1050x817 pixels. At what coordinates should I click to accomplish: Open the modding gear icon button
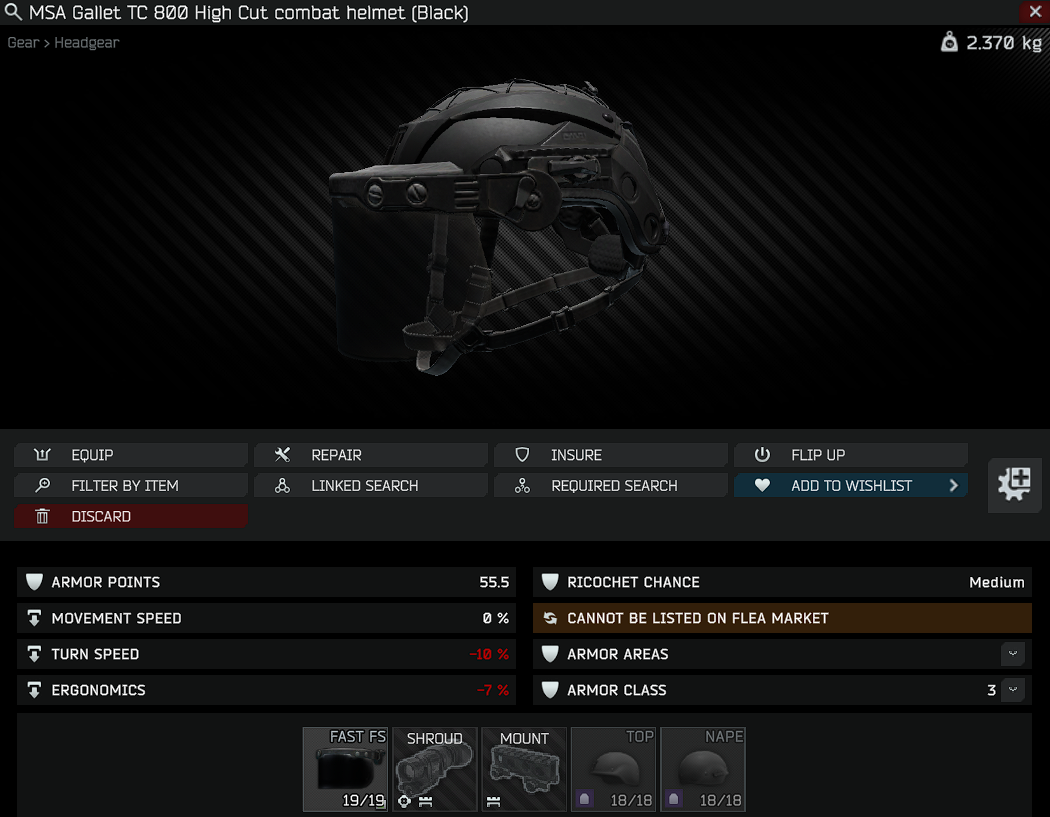pyautogui.click(x=1015, y=485)
